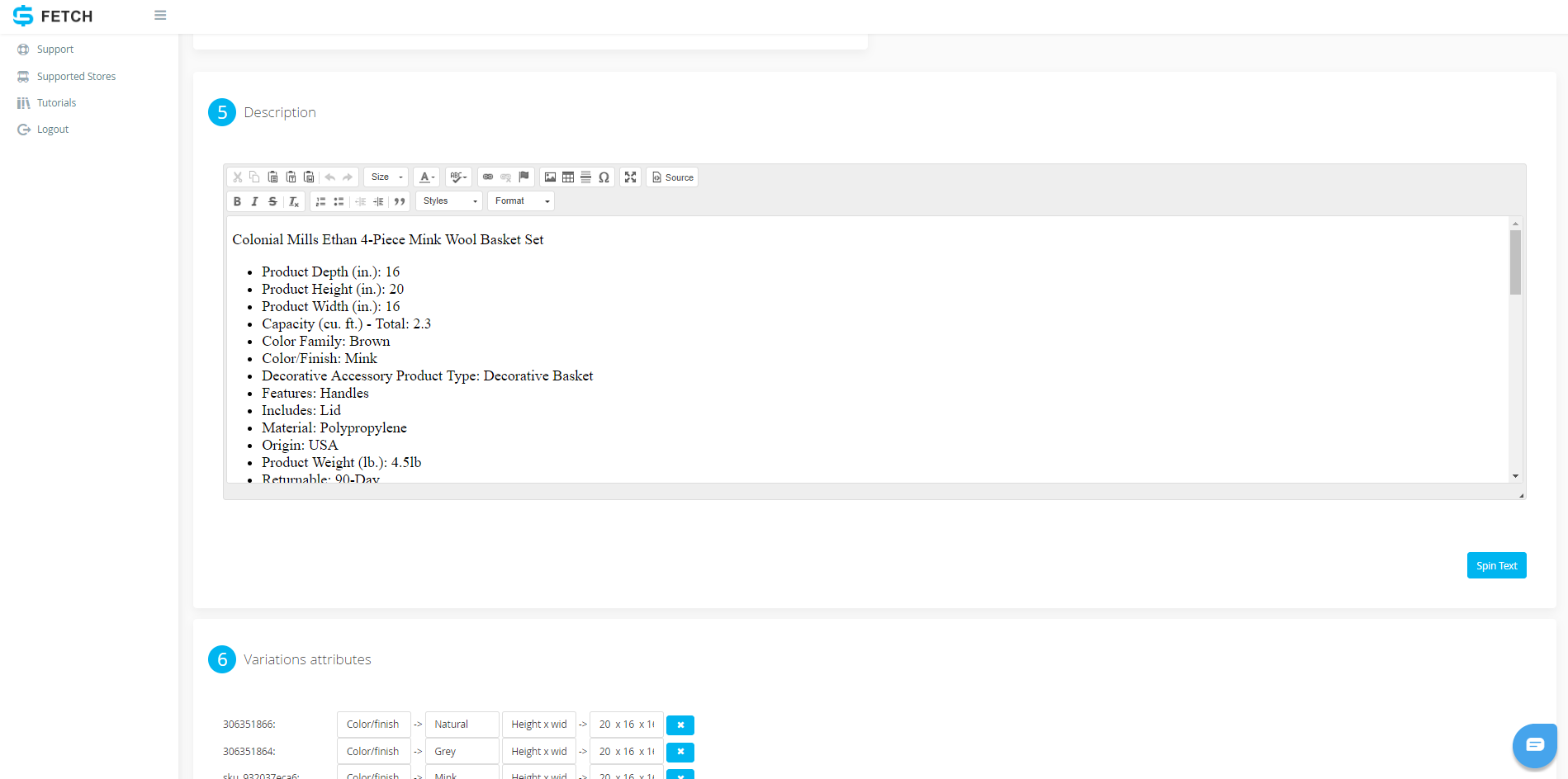Click 'Color/Finish: Mink' line

(320, 359)
